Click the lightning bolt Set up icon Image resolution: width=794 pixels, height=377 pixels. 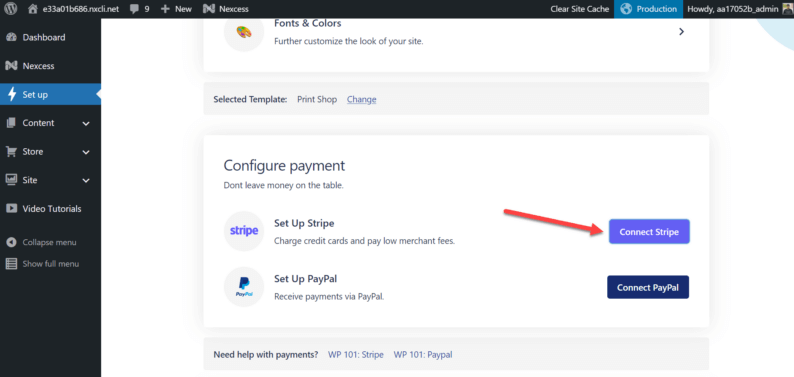(x=12, y=94)
